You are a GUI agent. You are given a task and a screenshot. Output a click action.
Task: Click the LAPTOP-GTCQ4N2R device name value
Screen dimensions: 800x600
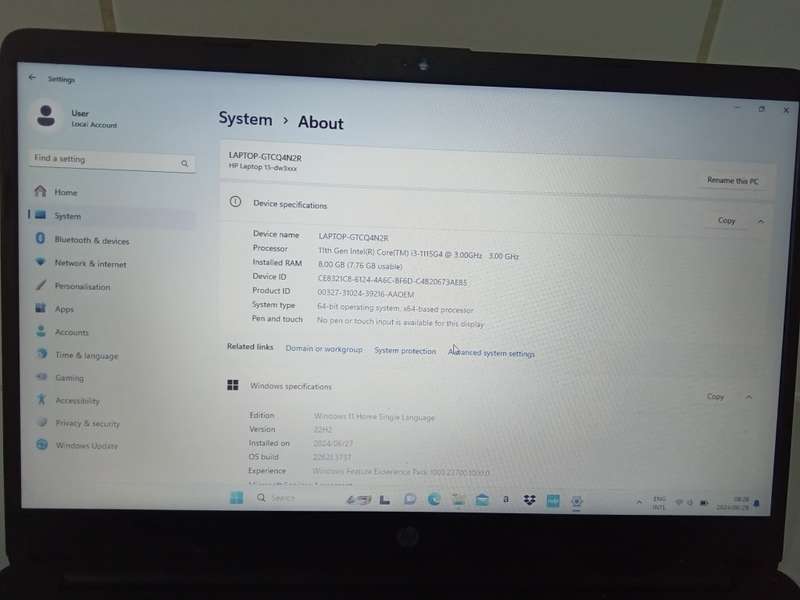tap(353, 237)
